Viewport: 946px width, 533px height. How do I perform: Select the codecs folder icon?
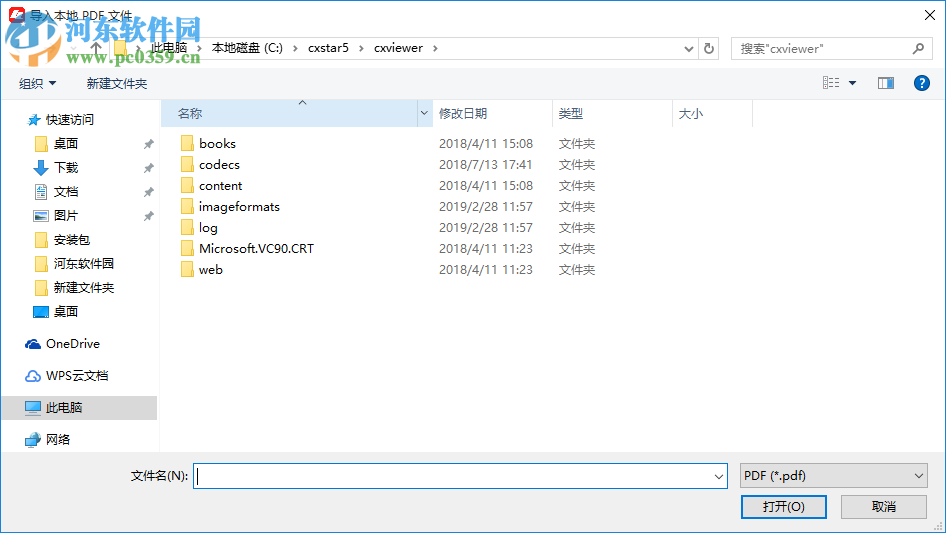187,164
